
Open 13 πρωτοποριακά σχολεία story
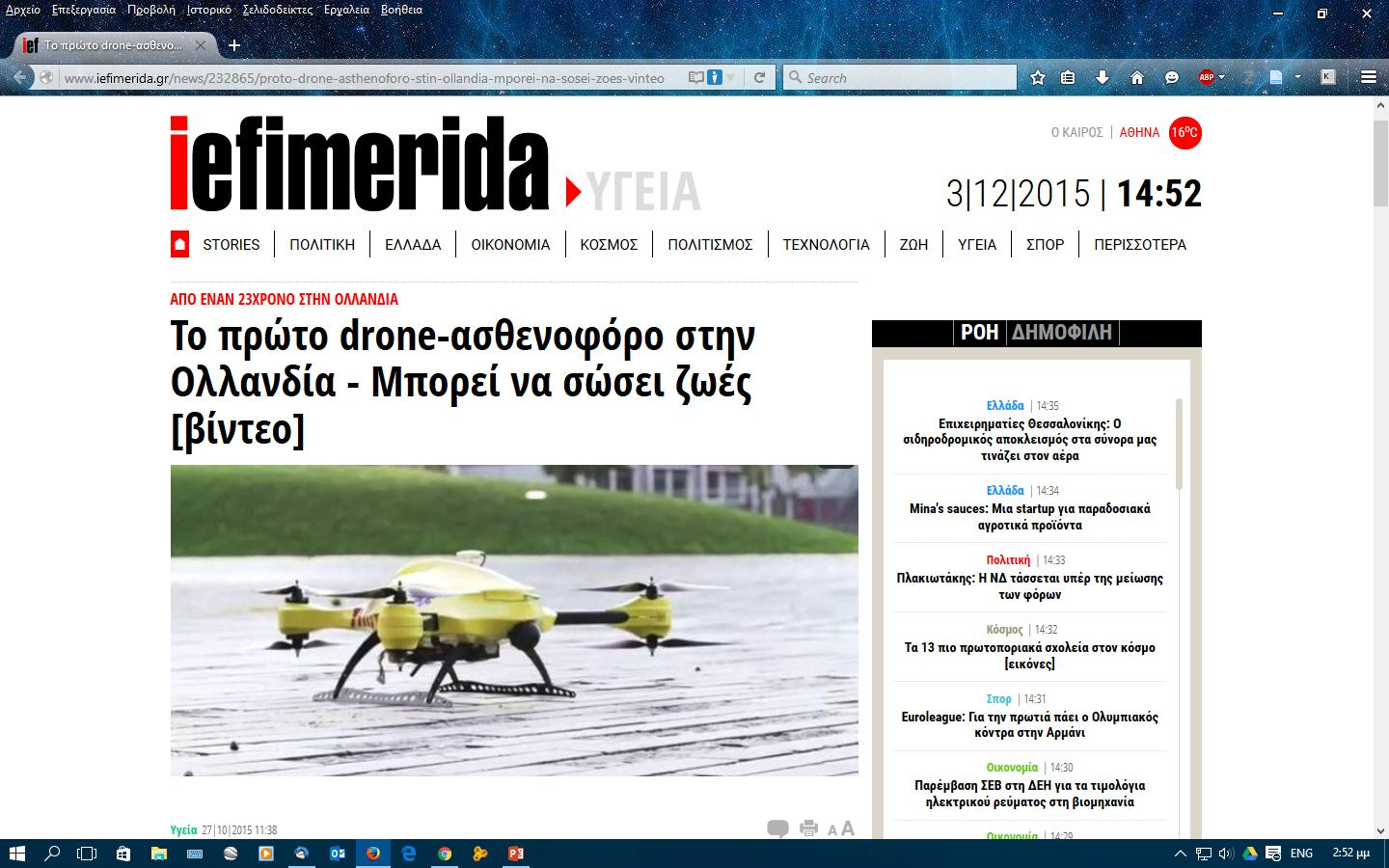[1029, 656]
